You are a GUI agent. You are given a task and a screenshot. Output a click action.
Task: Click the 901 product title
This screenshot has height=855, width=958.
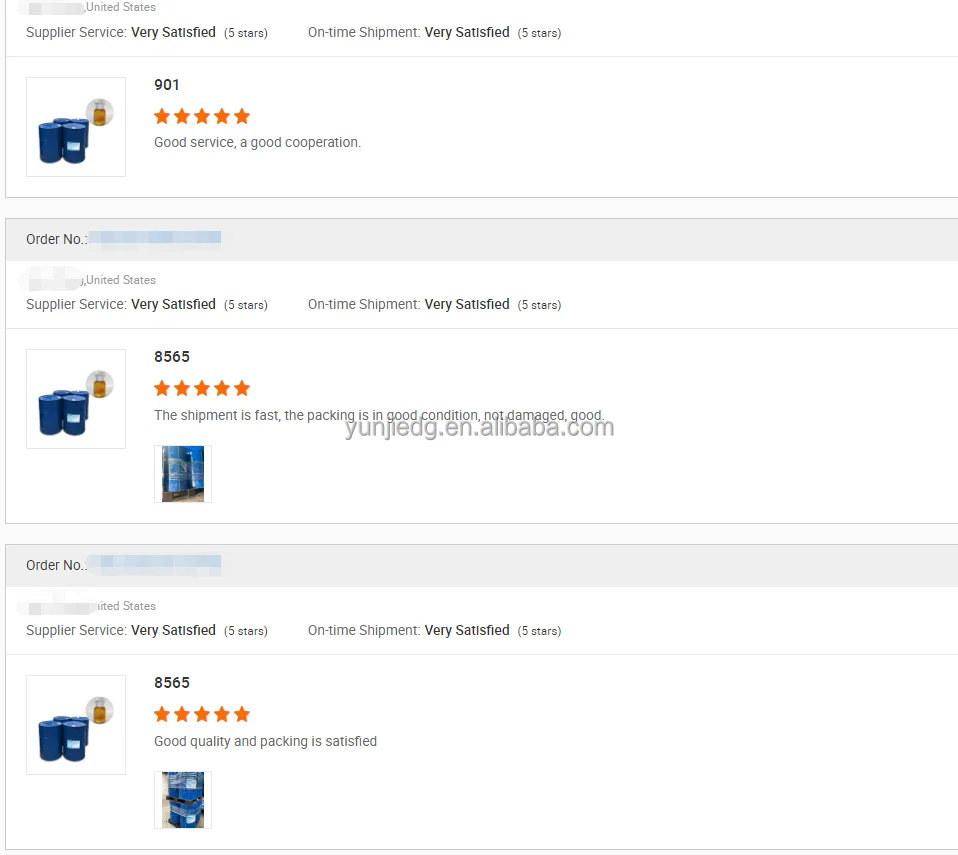[166, 85]
